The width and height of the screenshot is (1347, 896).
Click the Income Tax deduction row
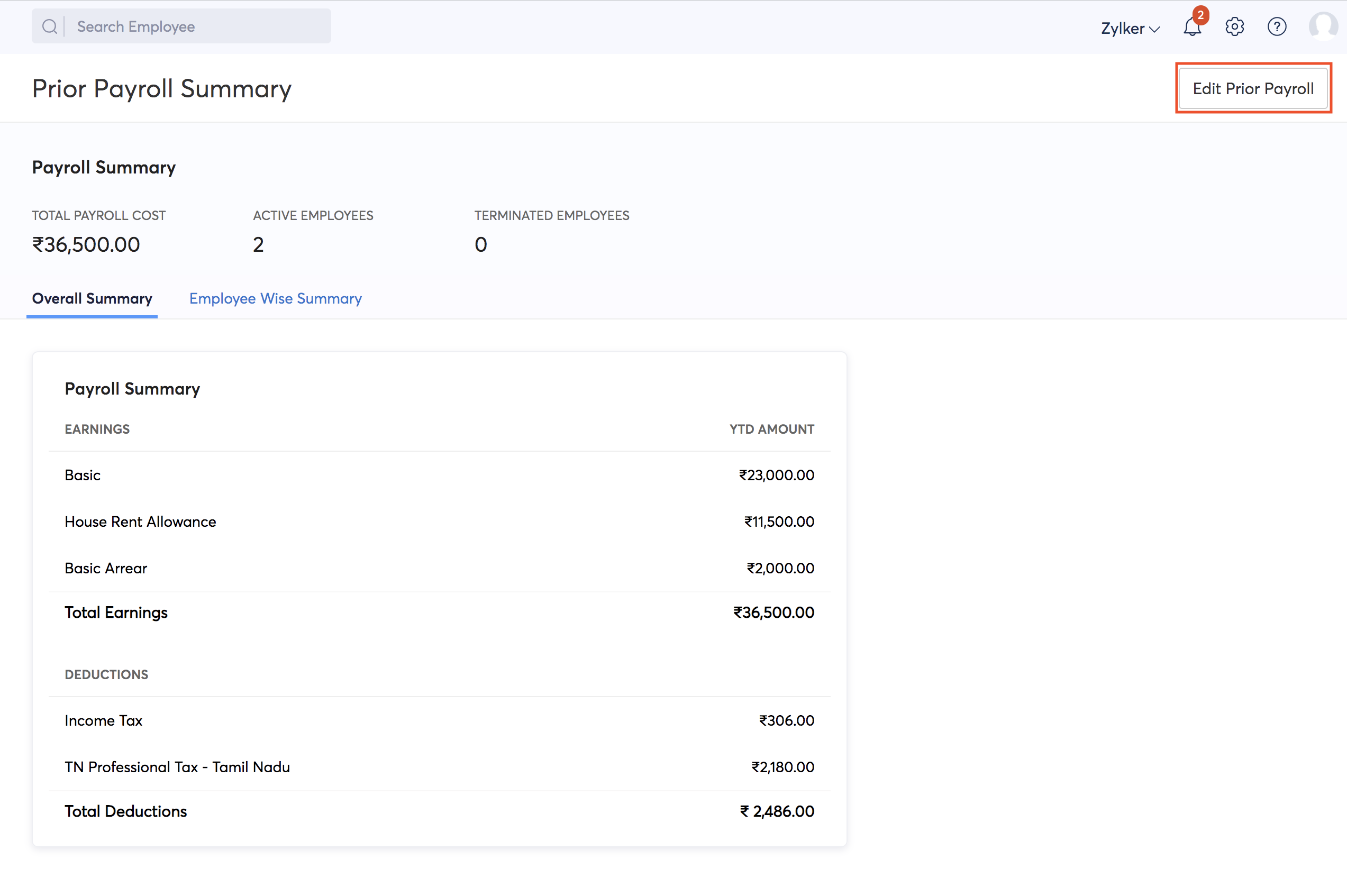click(x=104, y=720)
